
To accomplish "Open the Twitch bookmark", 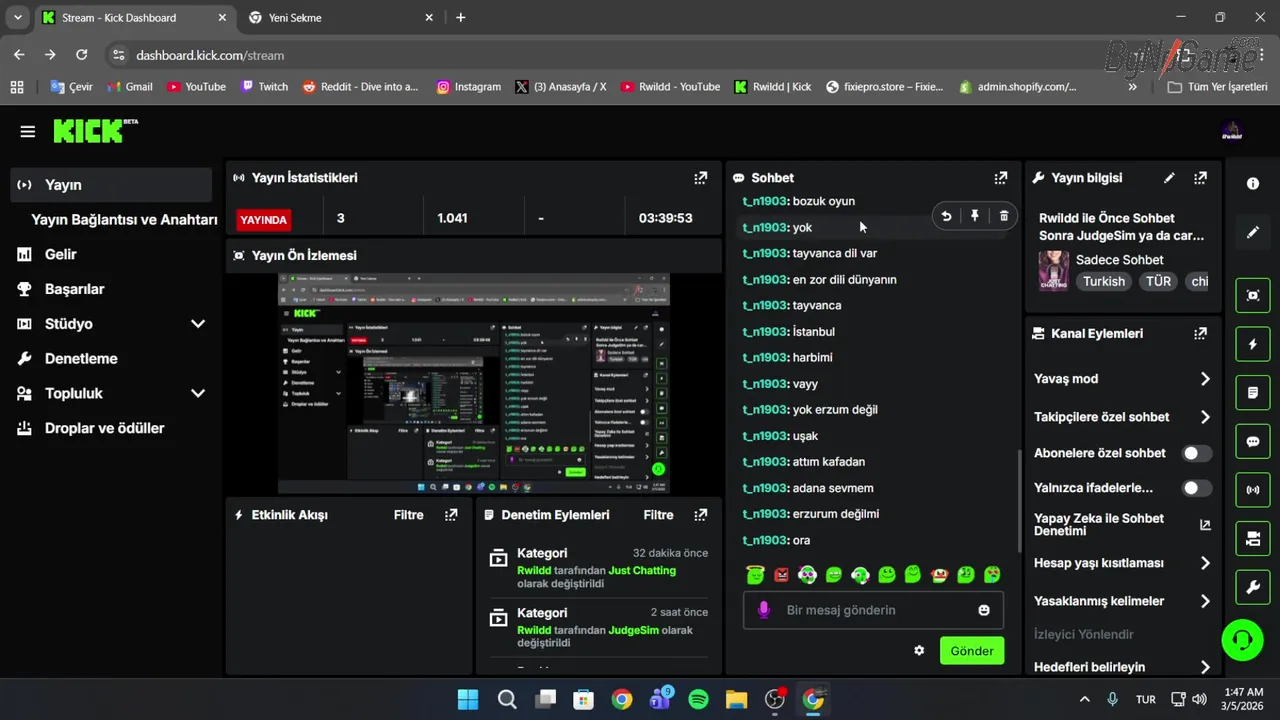I will coord(264,87).
